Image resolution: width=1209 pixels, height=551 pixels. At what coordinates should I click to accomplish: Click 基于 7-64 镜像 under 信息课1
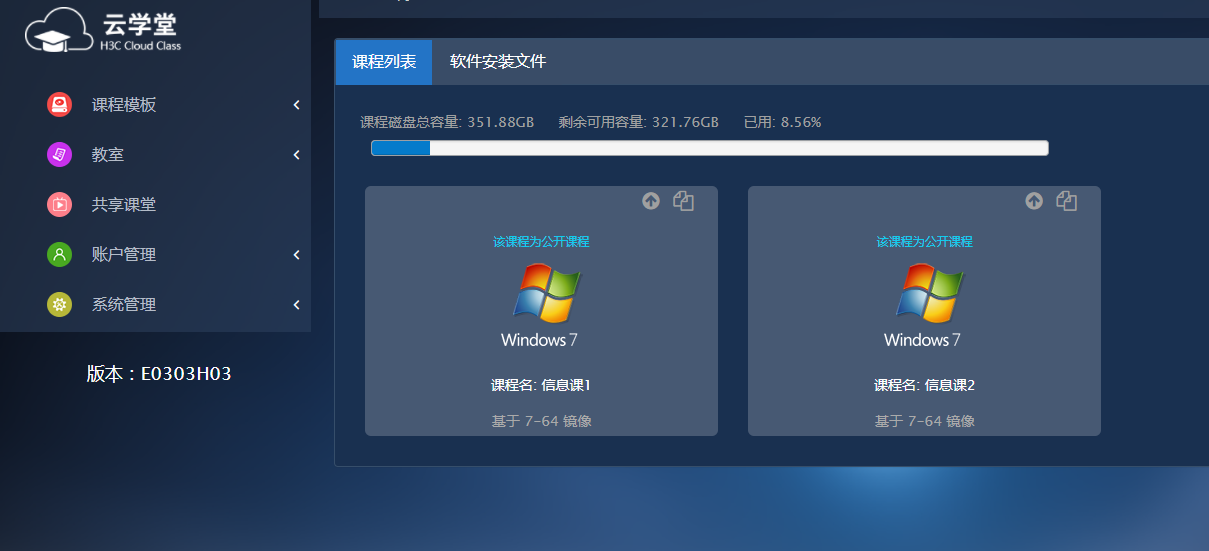pos(541,421)
